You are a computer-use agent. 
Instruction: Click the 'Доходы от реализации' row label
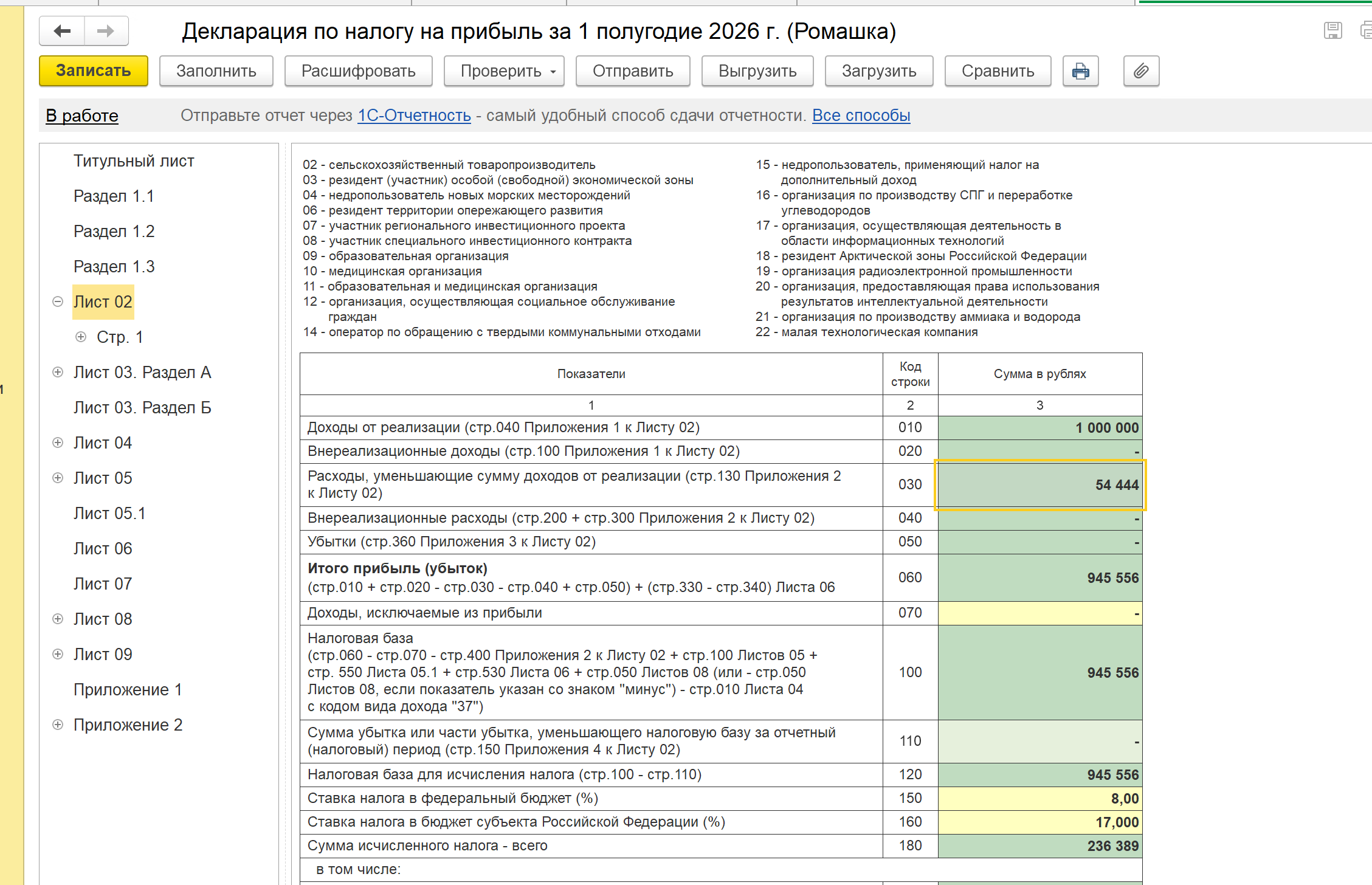(504, 428)
